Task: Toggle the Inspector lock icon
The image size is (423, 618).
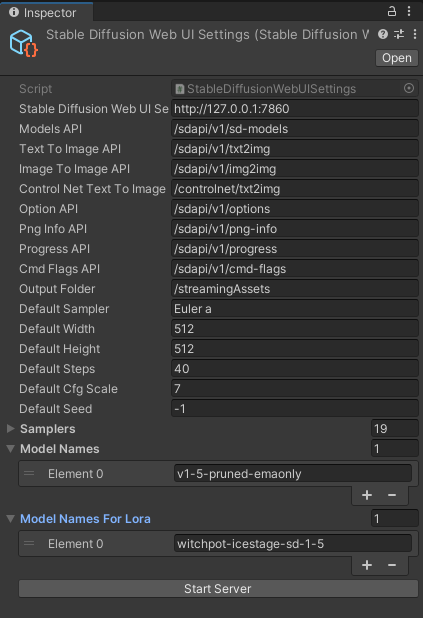Action: (391, 11)
